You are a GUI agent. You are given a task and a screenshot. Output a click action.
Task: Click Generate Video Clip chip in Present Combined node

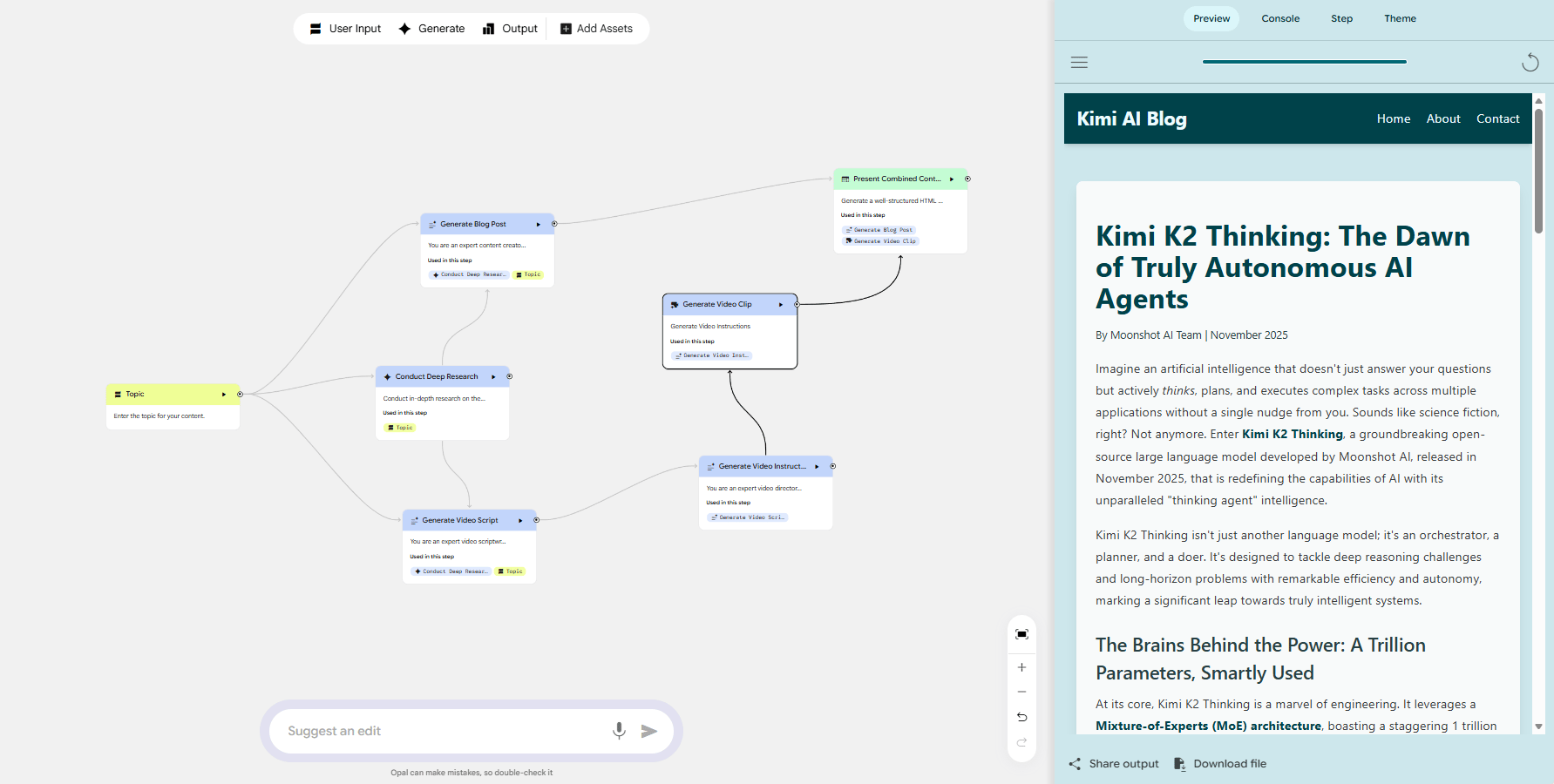[x=881, y=241]
